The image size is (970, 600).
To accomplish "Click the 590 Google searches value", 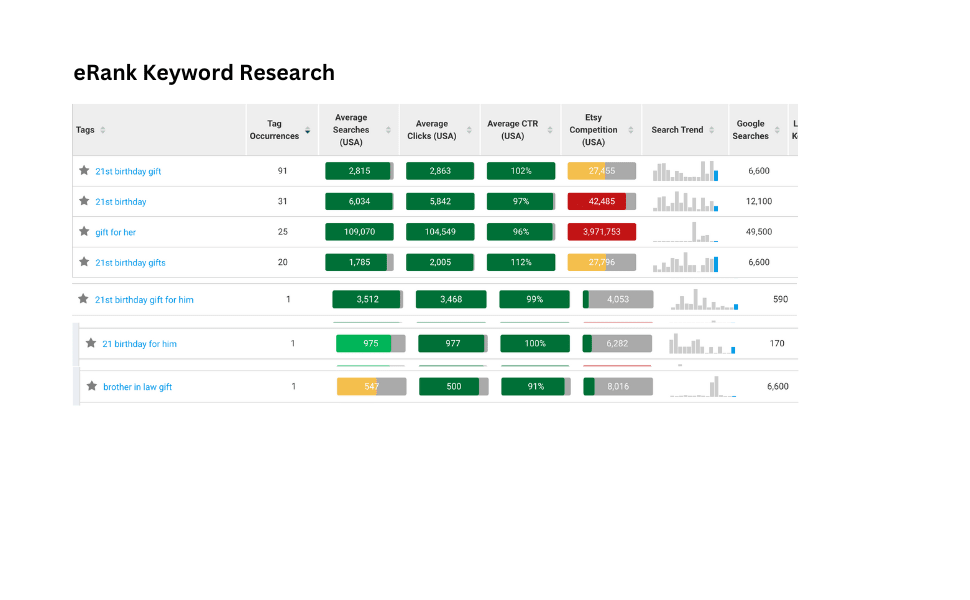I will [x=781, y=299].
